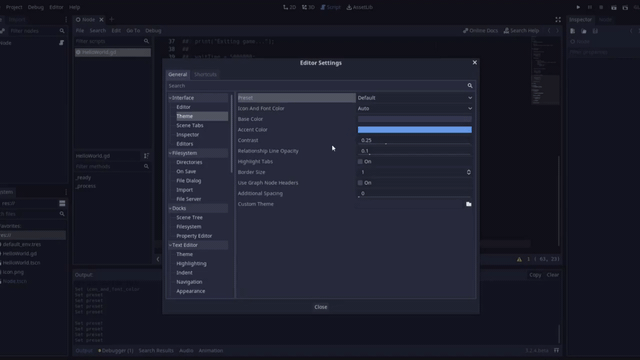Select Highlighting under Text Editor

click(191, 264)
